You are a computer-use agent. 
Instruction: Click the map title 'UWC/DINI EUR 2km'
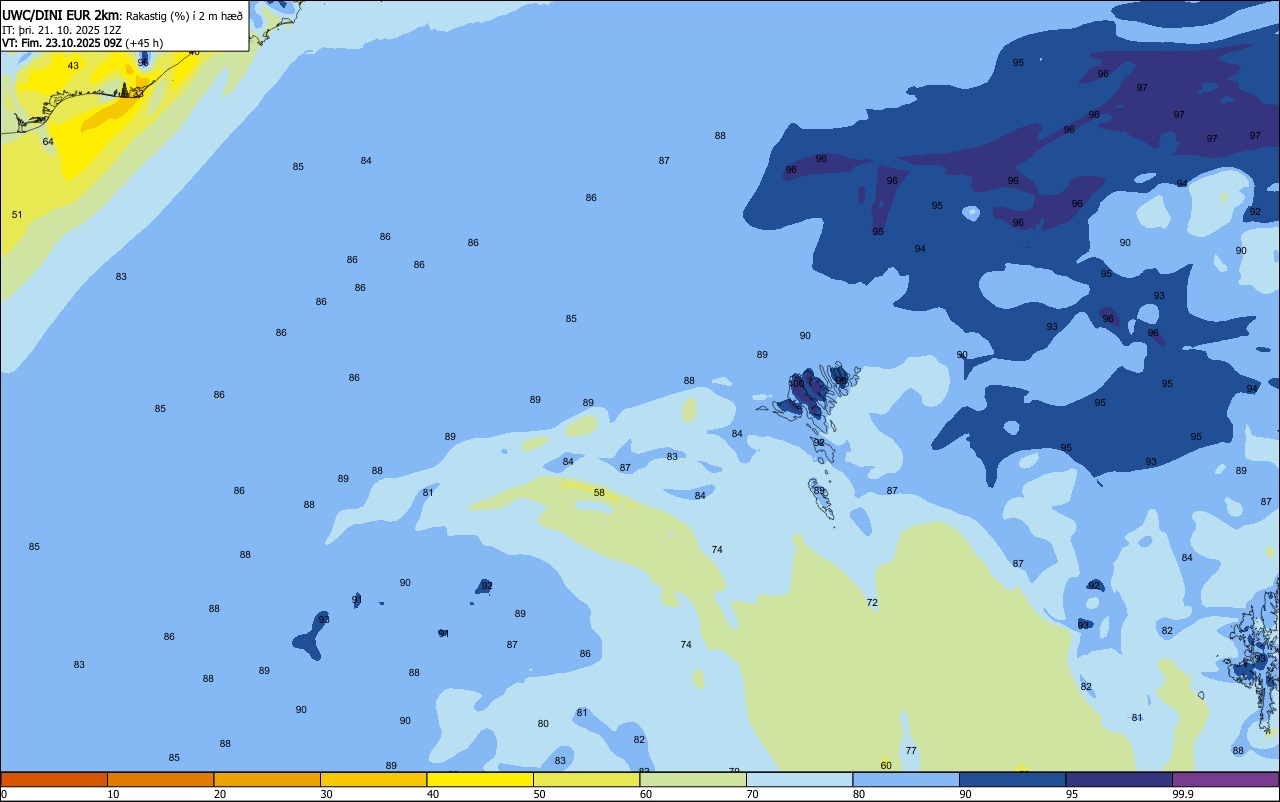(61, 15)
